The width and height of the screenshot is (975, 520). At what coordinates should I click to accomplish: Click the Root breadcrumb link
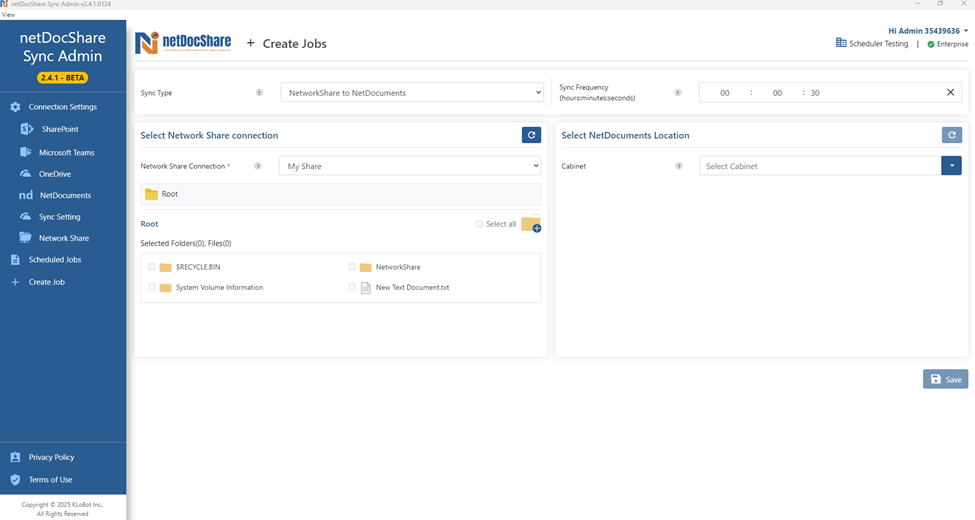pyautogui.click(x=149, y=224)
